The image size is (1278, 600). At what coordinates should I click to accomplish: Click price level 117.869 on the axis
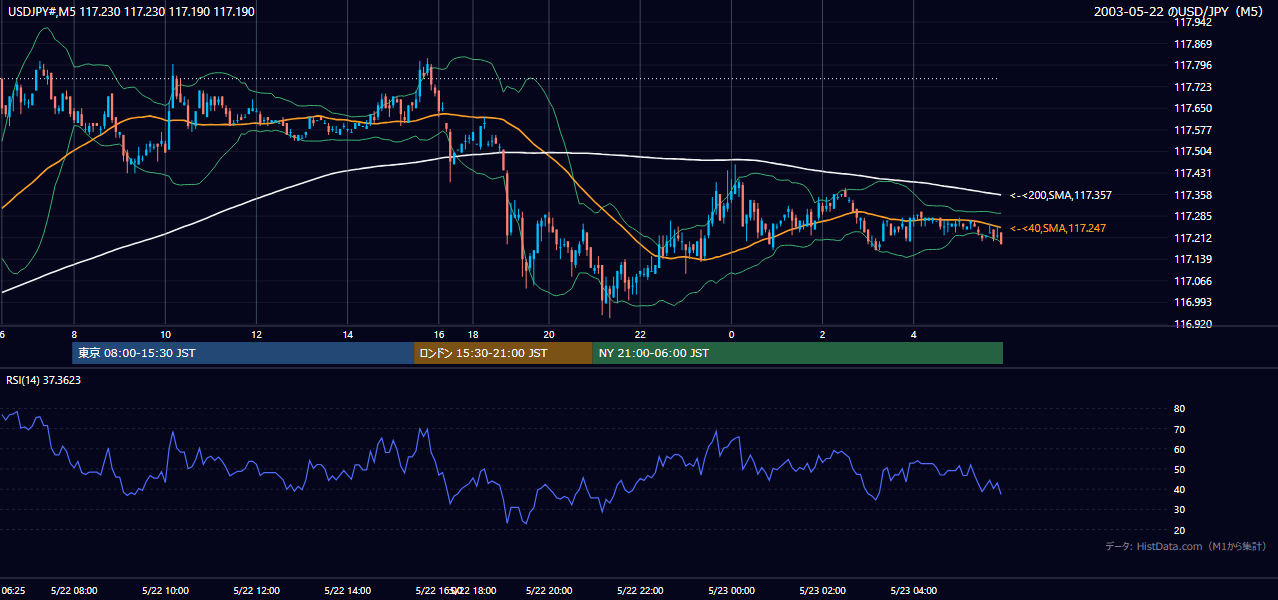[x=1192, y=44]
